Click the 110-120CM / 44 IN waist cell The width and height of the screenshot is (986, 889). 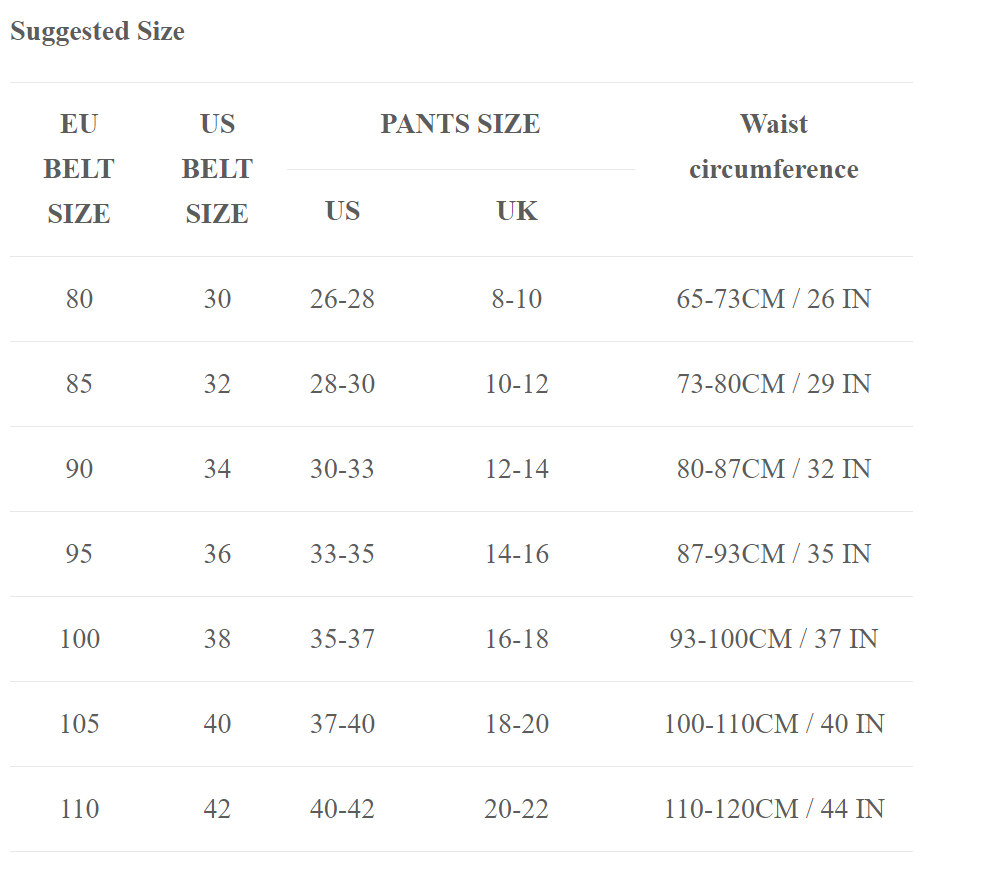tap(773, 809)
